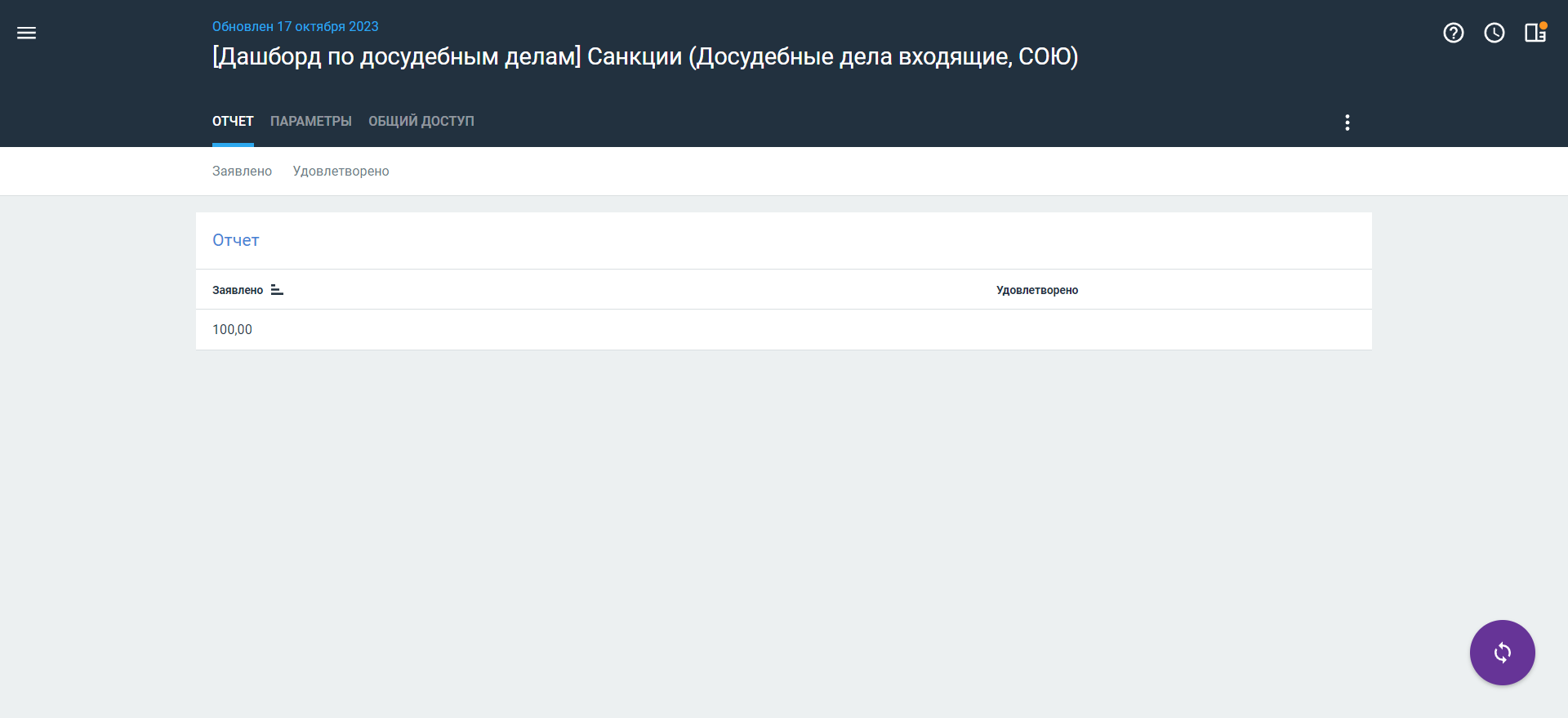Click the Обновлен 17 октября 2023 label
Screen dimensions: 1568x718
296,26
